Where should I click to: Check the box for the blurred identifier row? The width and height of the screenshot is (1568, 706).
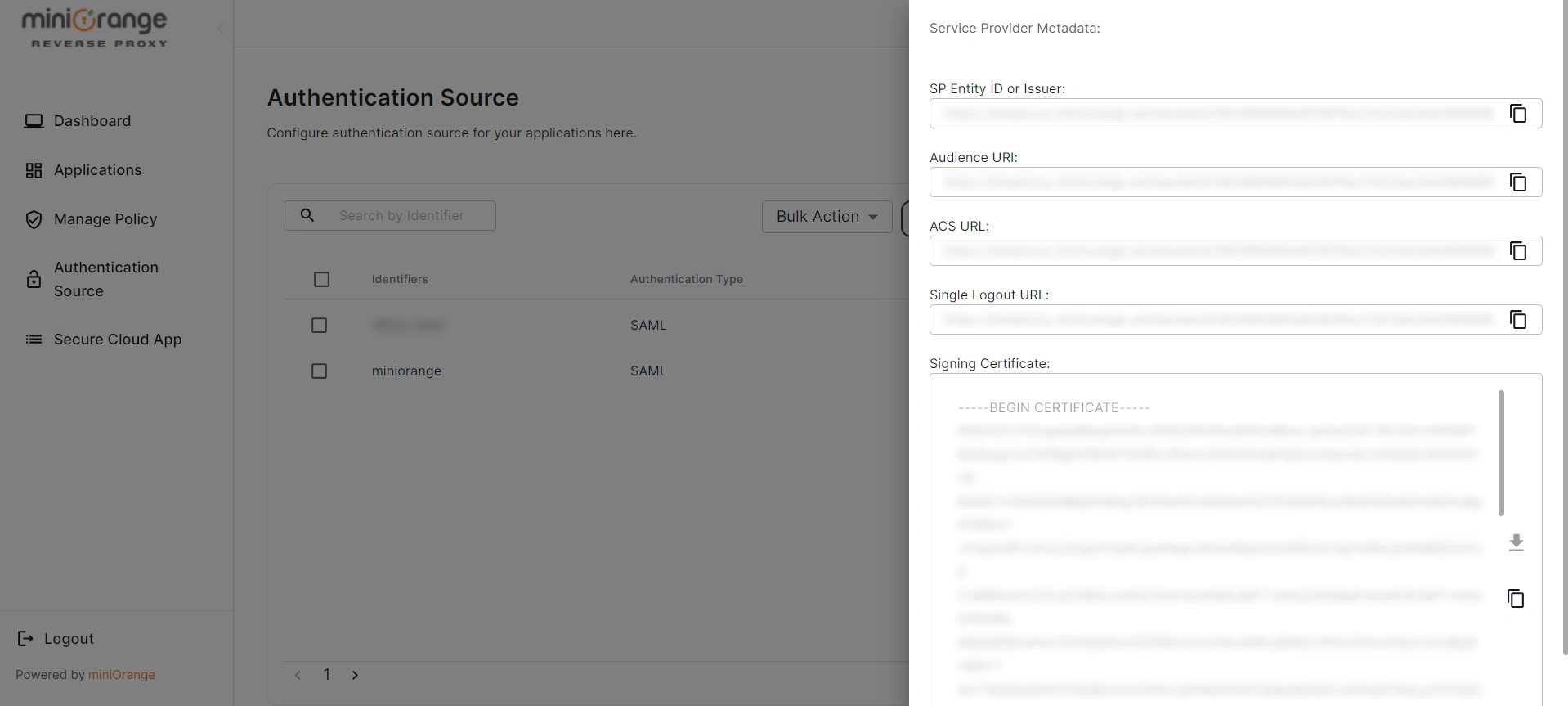tap(320, 326)
